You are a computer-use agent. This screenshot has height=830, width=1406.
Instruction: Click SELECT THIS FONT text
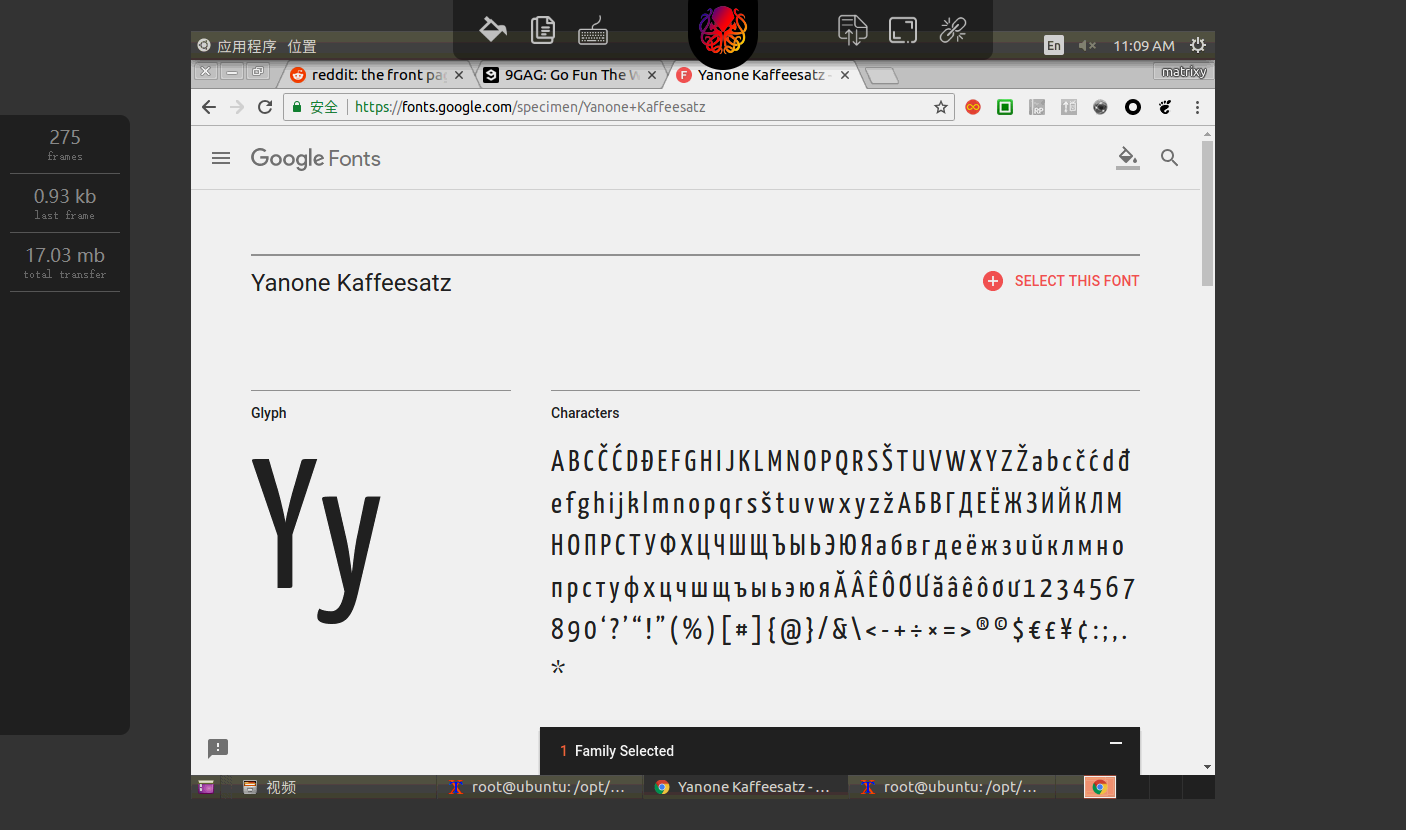[x=1077, y=281]
